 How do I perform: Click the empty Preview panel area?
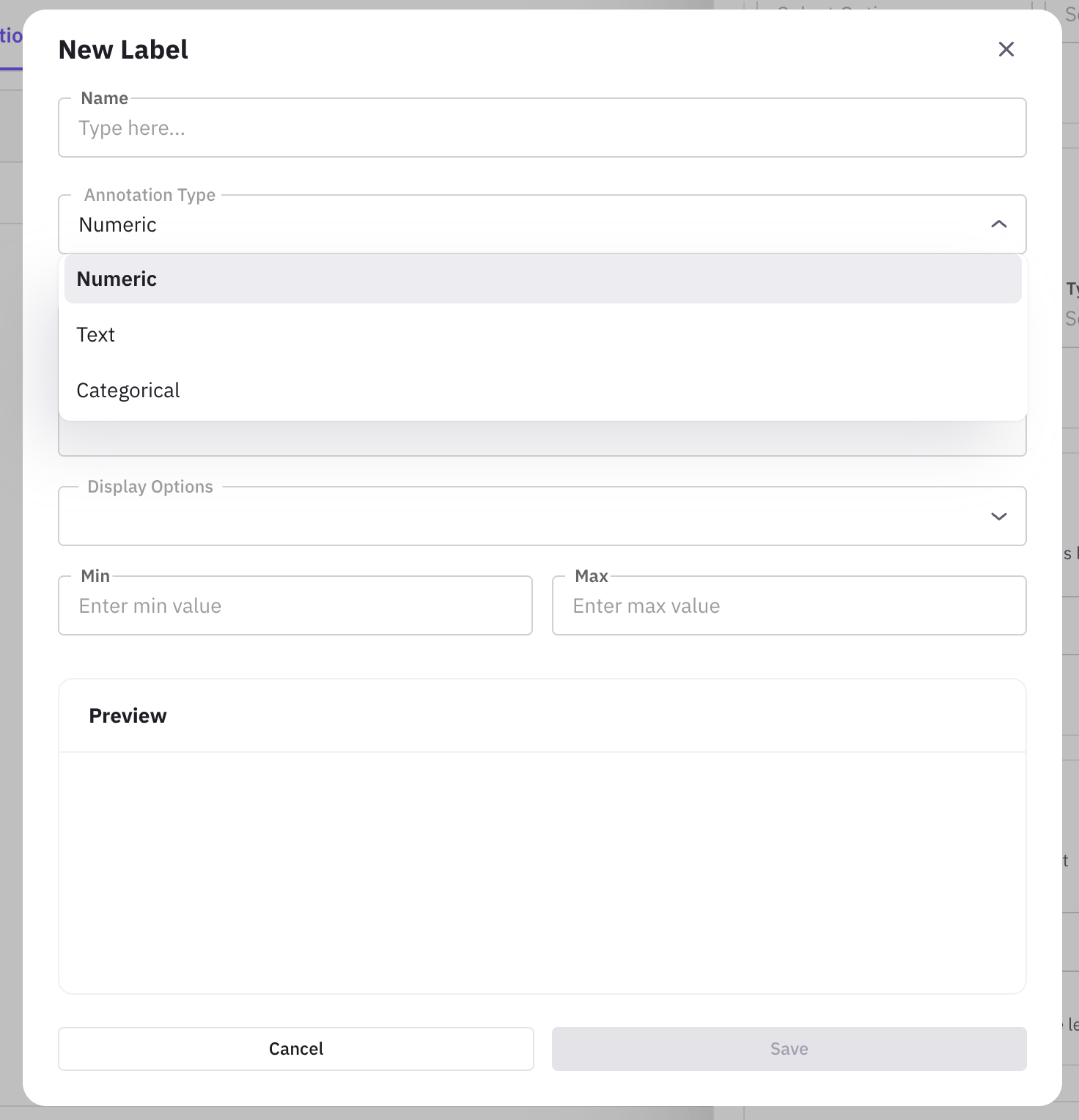pos(542,872)
